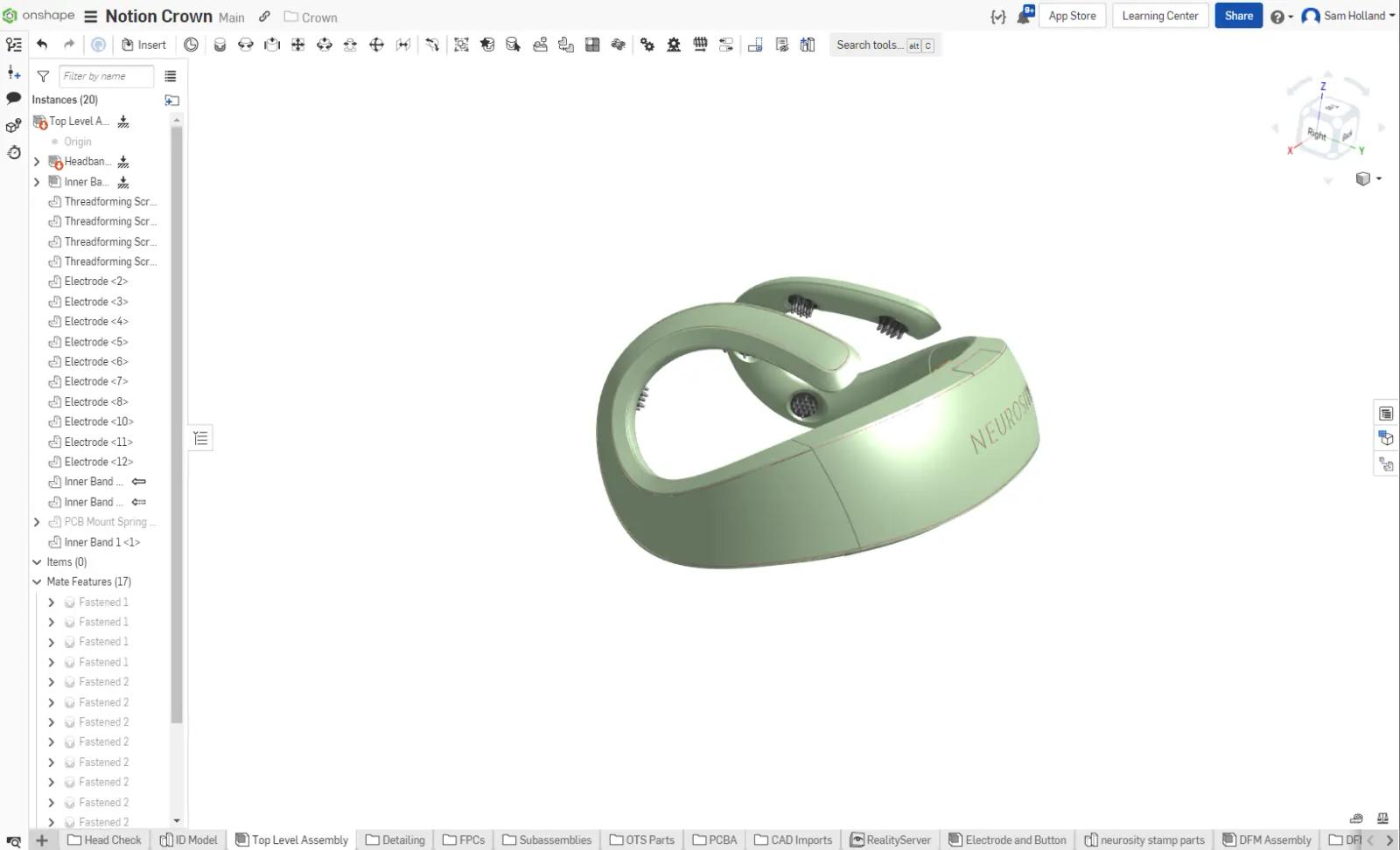Screen dimensions: 1400x850
Task: Open the comments speech bubble panel
Action: coord(14,98)
